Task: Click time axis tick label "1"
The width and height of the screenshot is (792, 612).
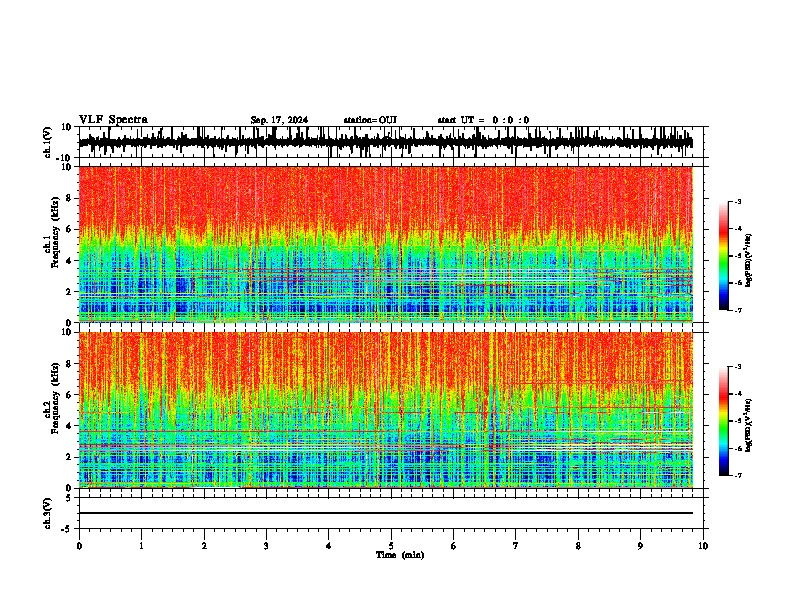Action: [x=141, y=546]
